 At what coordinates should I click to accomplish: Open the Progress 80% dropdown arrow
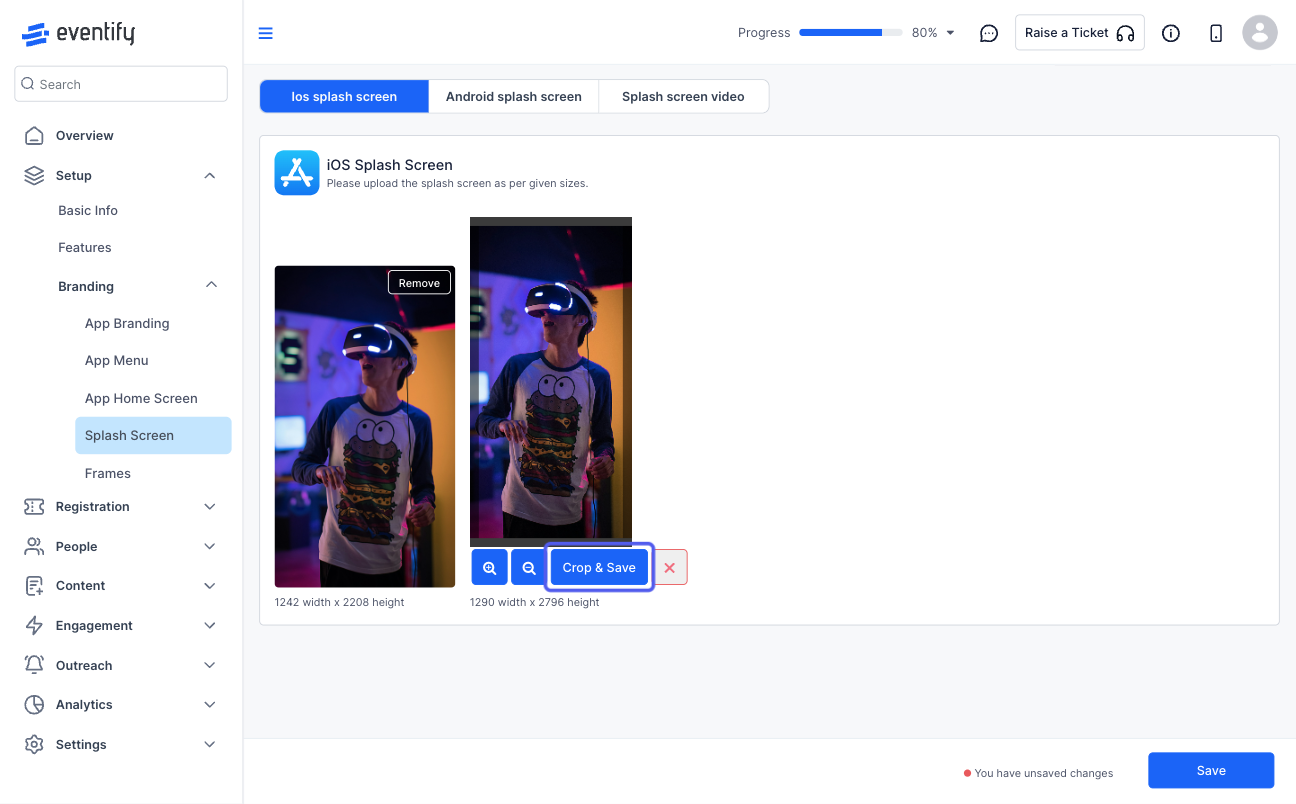point(950,33)
